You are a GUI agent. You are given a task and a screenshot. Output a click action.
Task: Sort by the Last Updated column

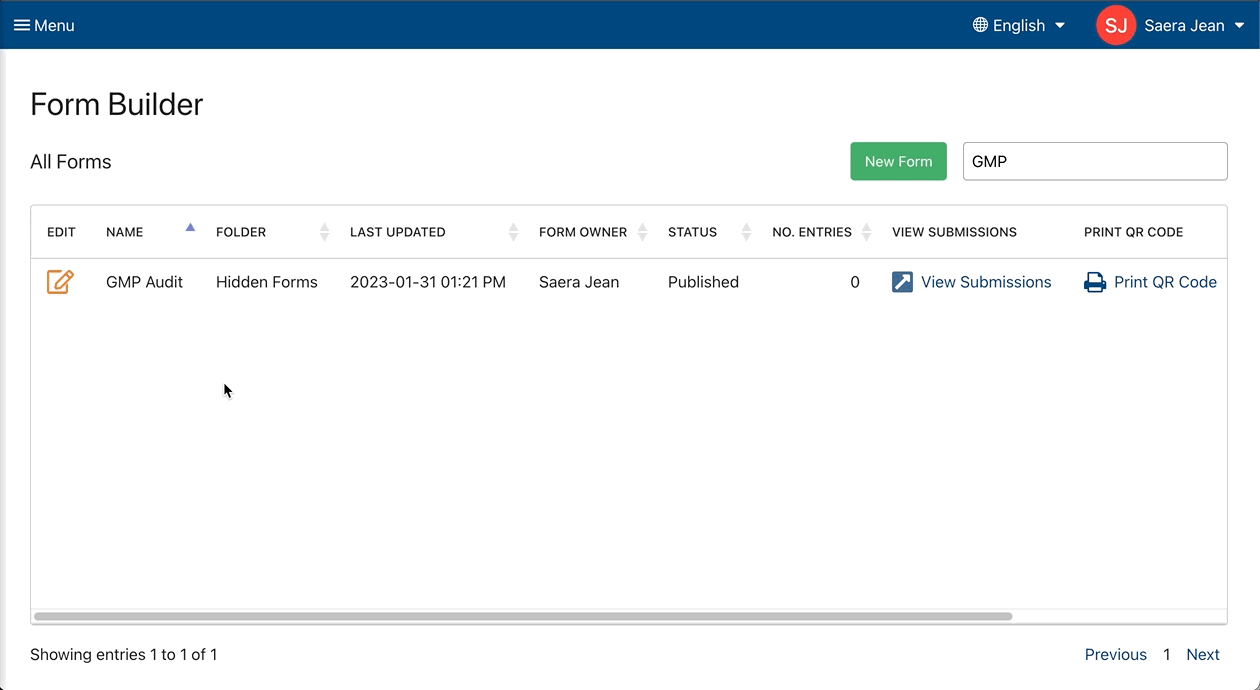pyautogui.click(x=434, y=232)
